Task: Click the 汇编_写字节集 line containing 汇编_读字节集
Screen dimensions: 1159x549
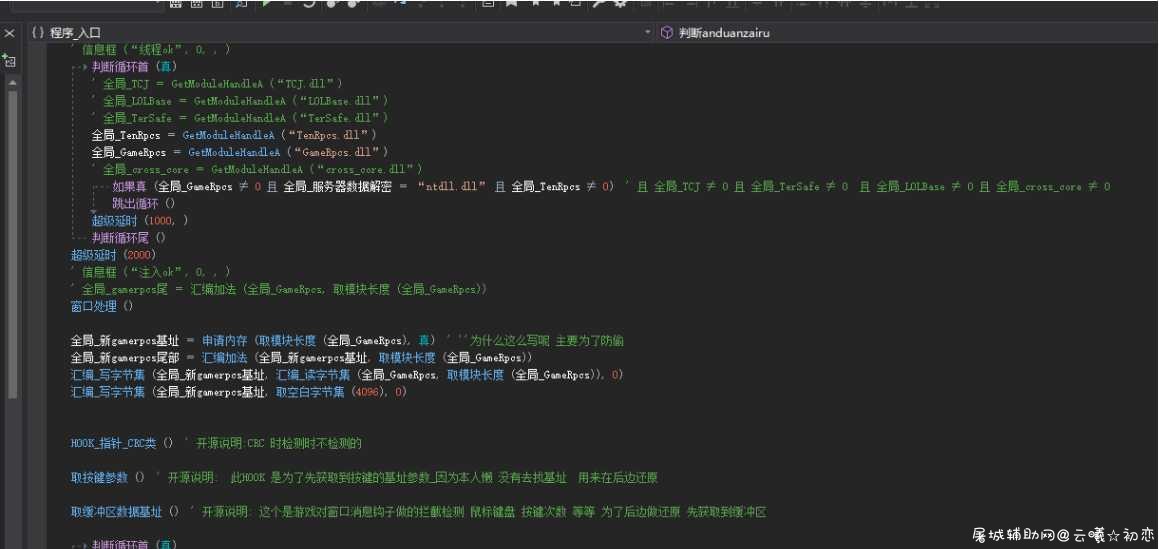Action: pyautogui.click(x=347, y=375)
